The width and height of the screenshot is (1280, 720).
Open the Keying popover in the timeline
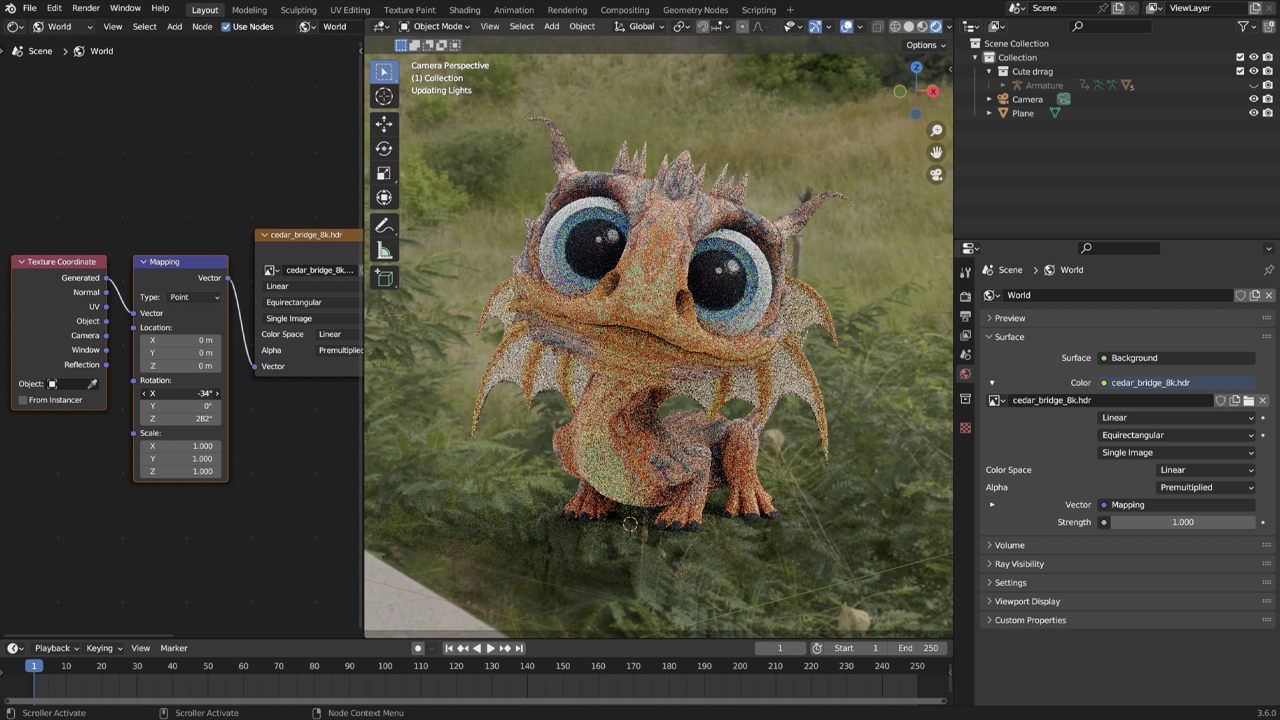(104, 648)
